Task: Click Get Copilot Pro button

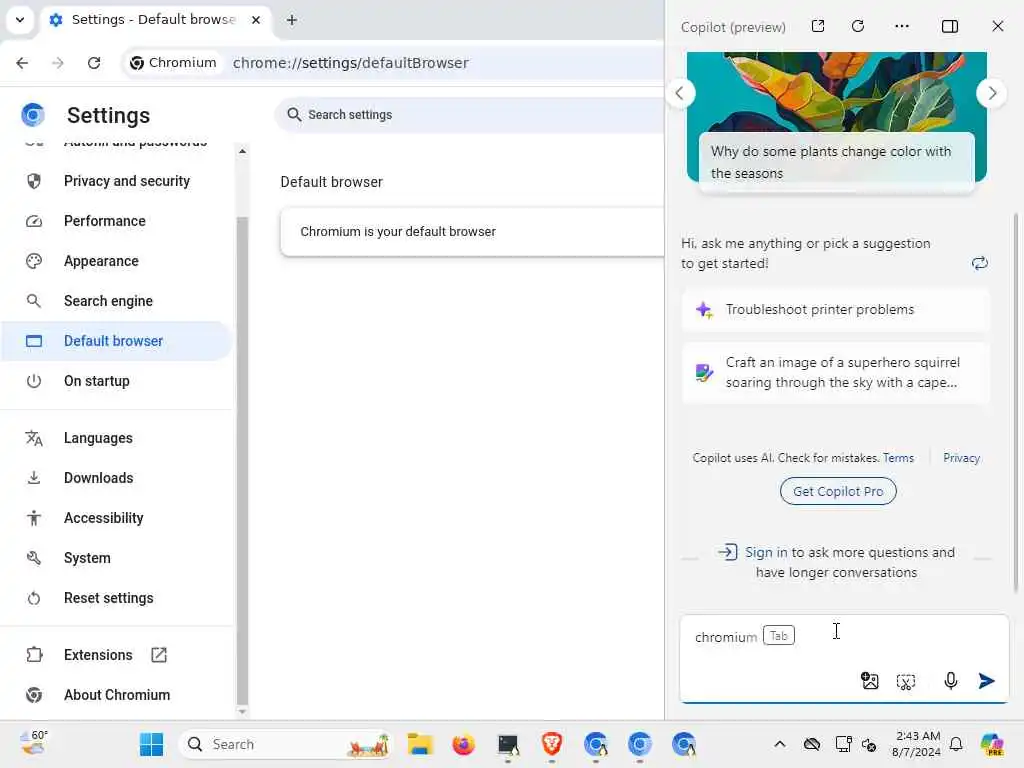Action: [838, 491]
